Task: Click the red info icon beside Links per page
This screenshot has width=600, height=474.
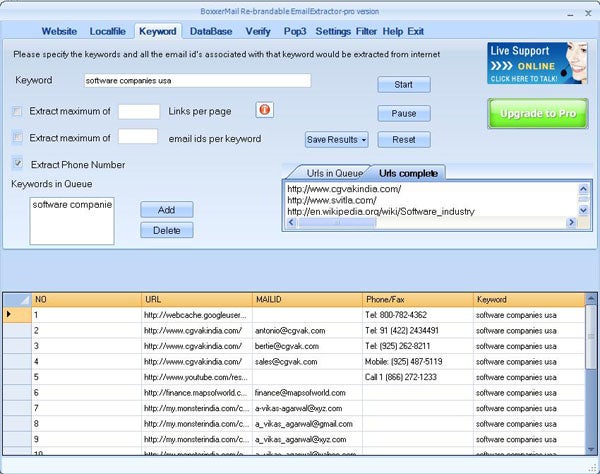Action: (265, 110)
